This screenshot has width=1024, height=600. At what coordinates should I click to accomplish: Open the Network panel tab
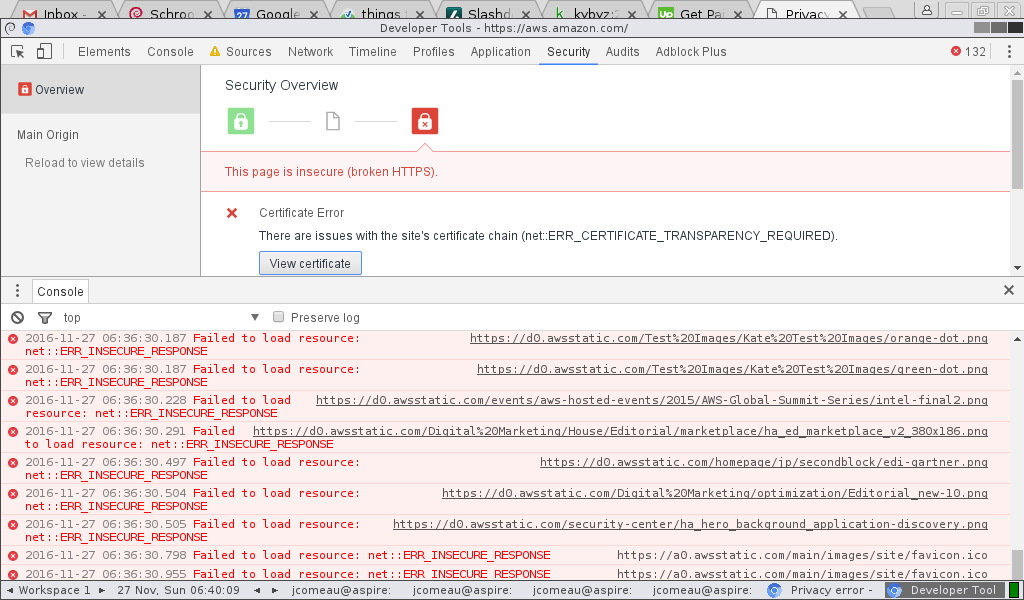pyautogui.click(x=310, y=52)
